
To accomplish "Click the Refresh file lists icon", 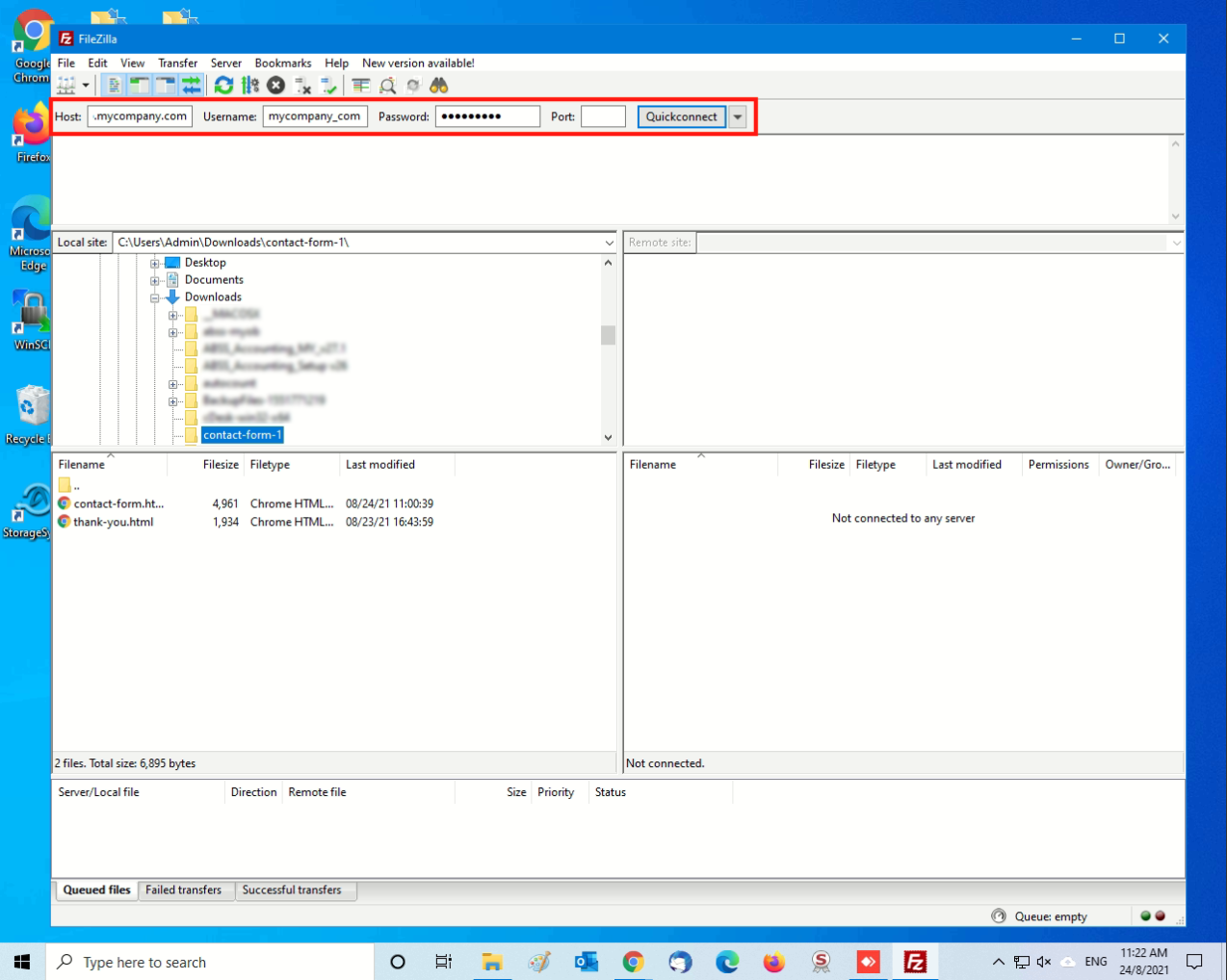I will click(x=223, y=86).
